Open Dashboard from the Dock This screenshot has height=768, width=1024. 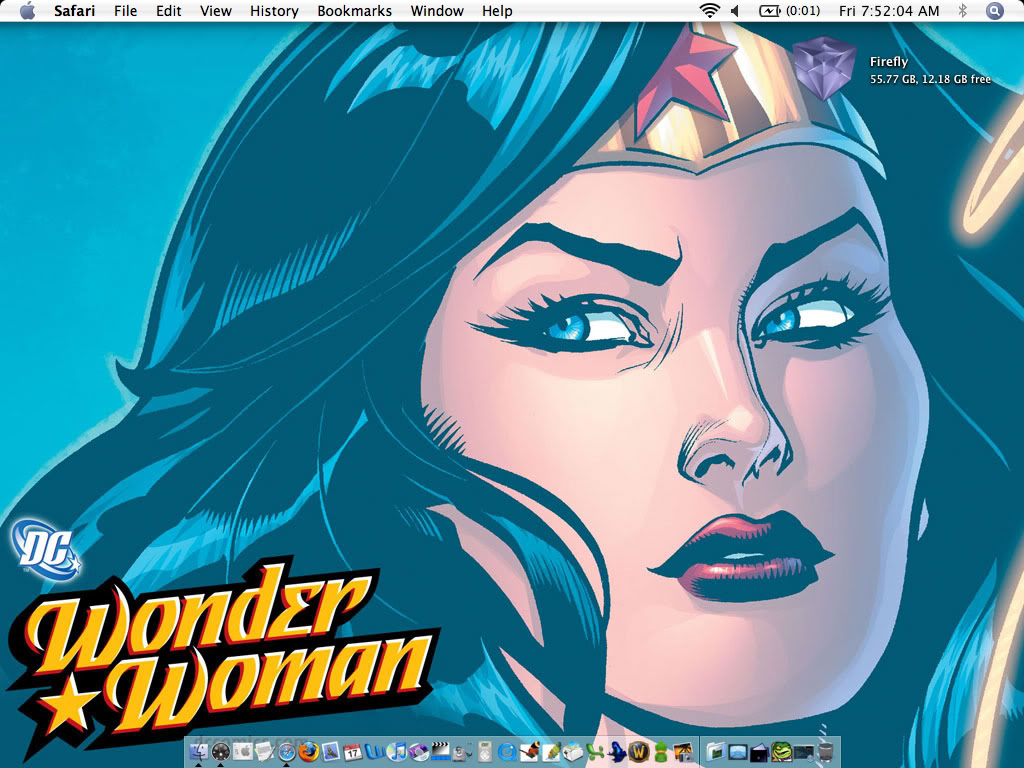[x=220, y=752]
